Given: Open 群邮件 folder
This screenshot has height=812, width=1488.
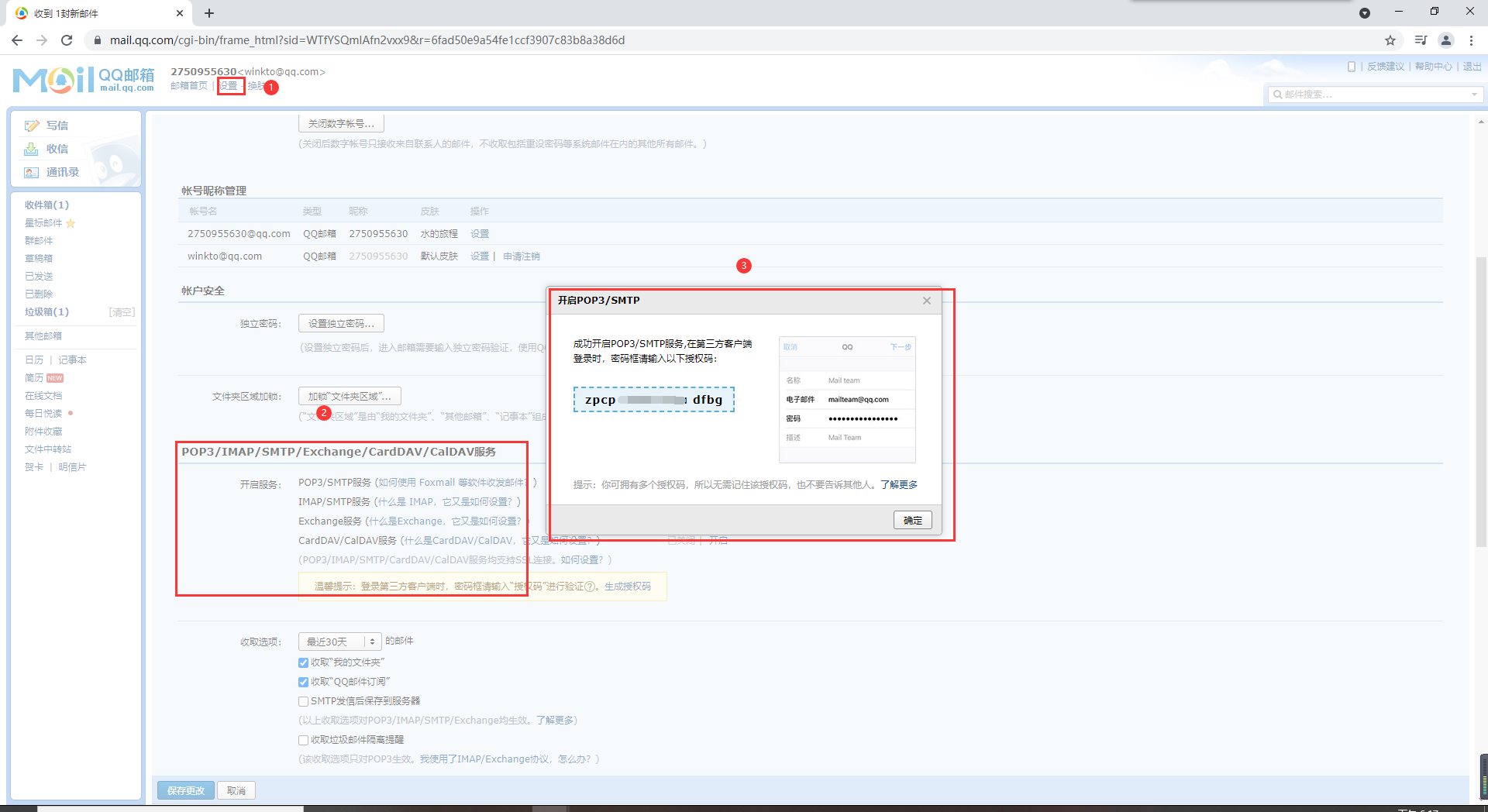Looking at the screenshot, I should click(x=39, y=241).
